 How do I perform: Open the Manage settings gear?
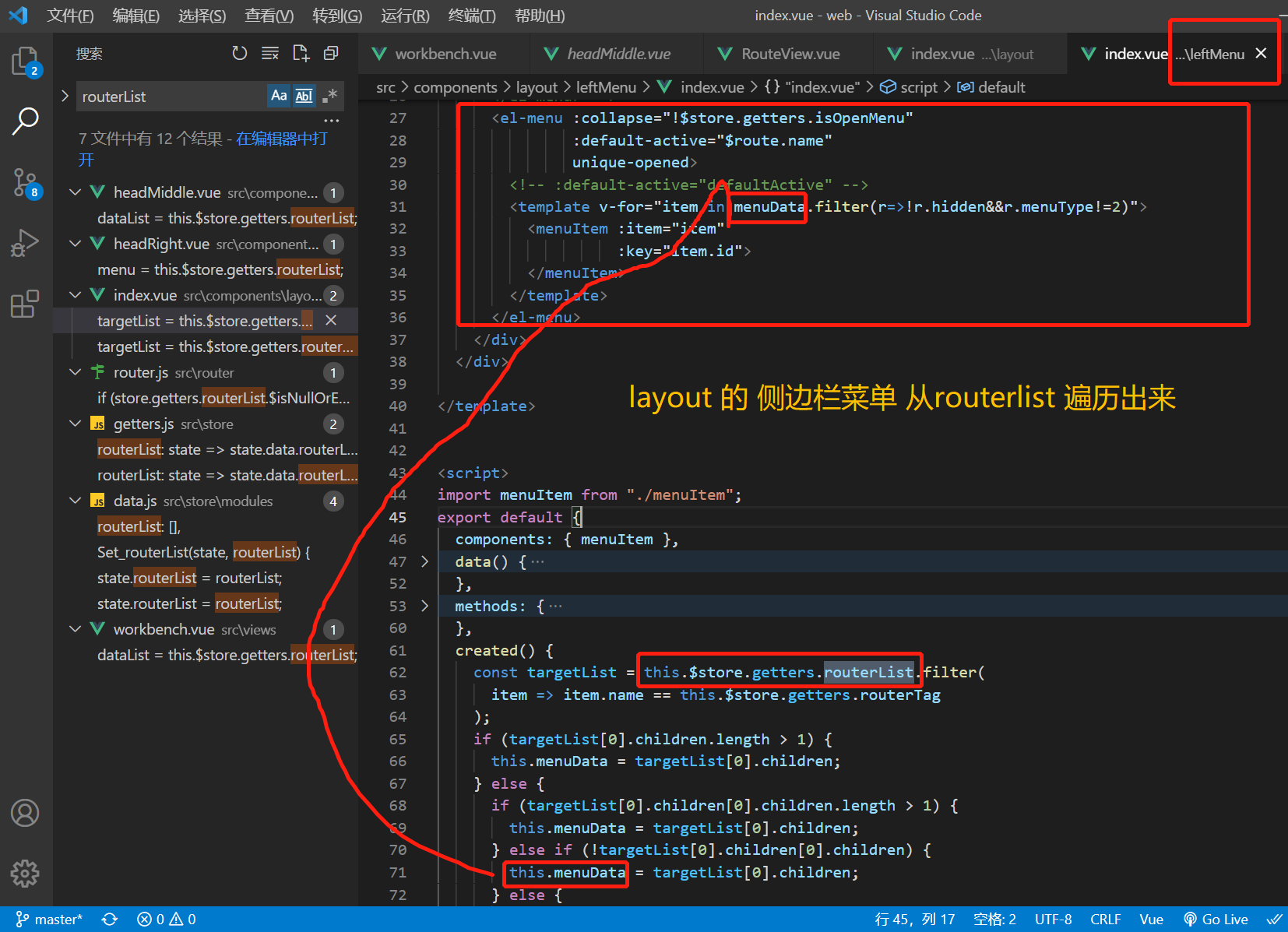coord(25,874)
